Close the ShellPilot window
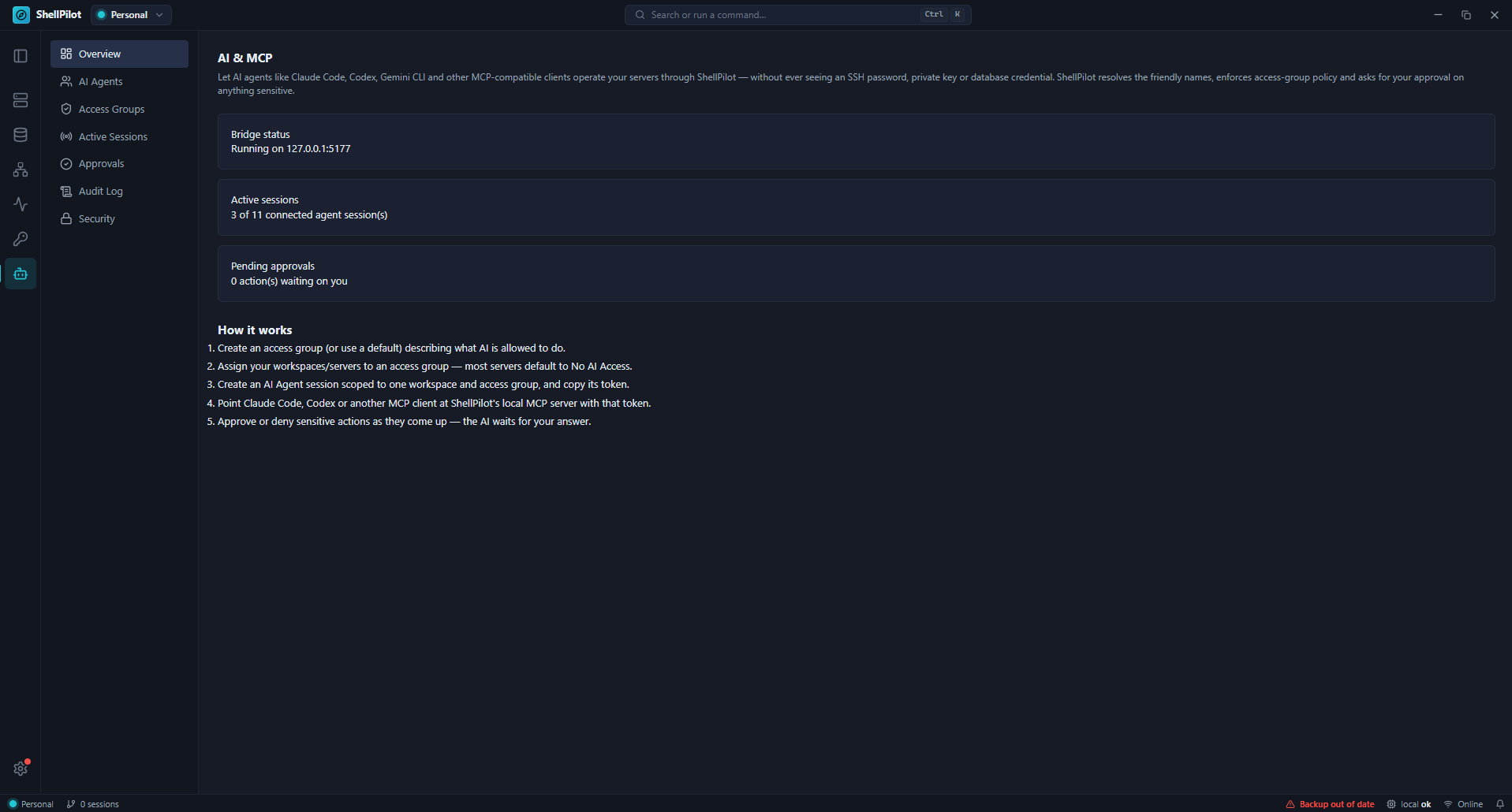Viewport: 1512px width, 812px height. pyautogui.click(x=1495, y=15)
